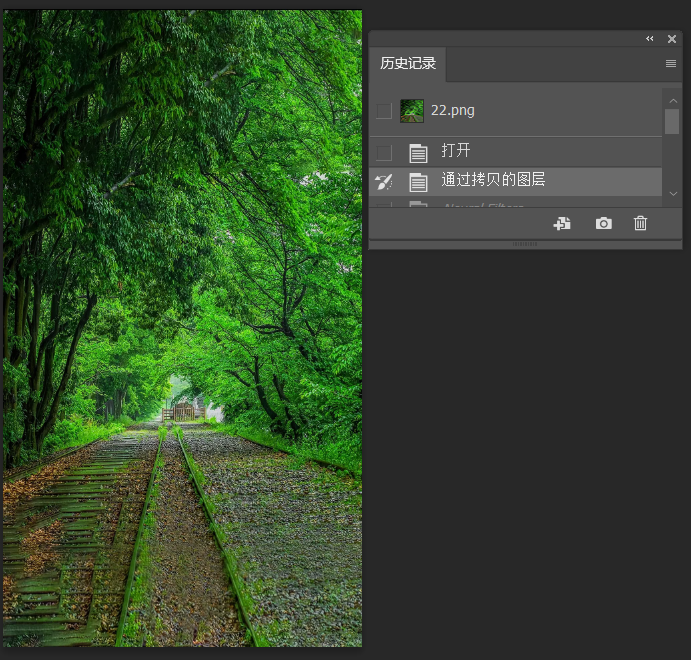Click the 22.png snapshot name

pyautogui.click(x=453, y=110)
